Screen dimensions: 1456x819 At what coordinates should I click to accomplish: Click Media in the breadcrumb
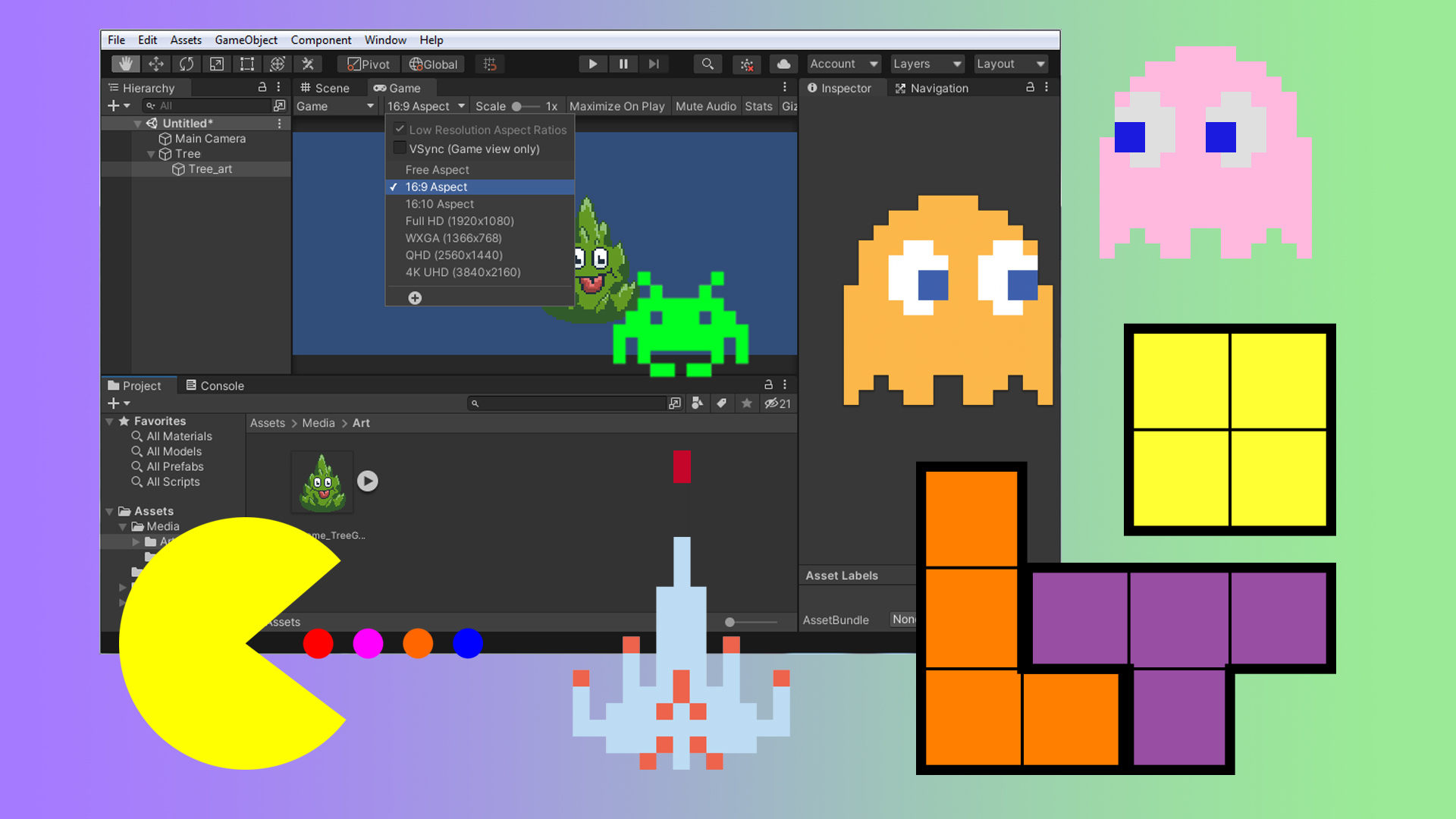coord(318,423)
